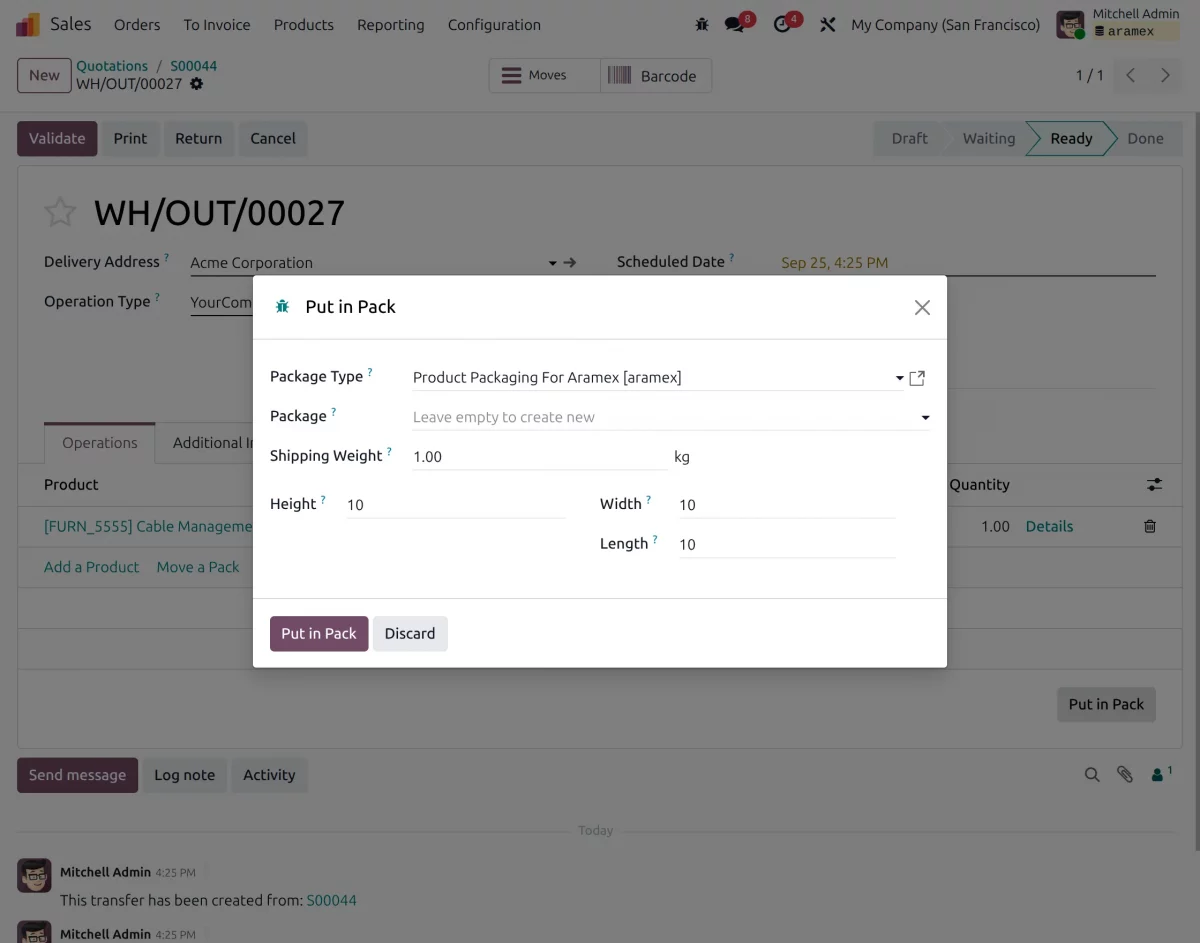Image resolution: width=1200 pixels, height=943 pixels.
Task: Open the Details link for product line
Action: (x=1049, y=527)
